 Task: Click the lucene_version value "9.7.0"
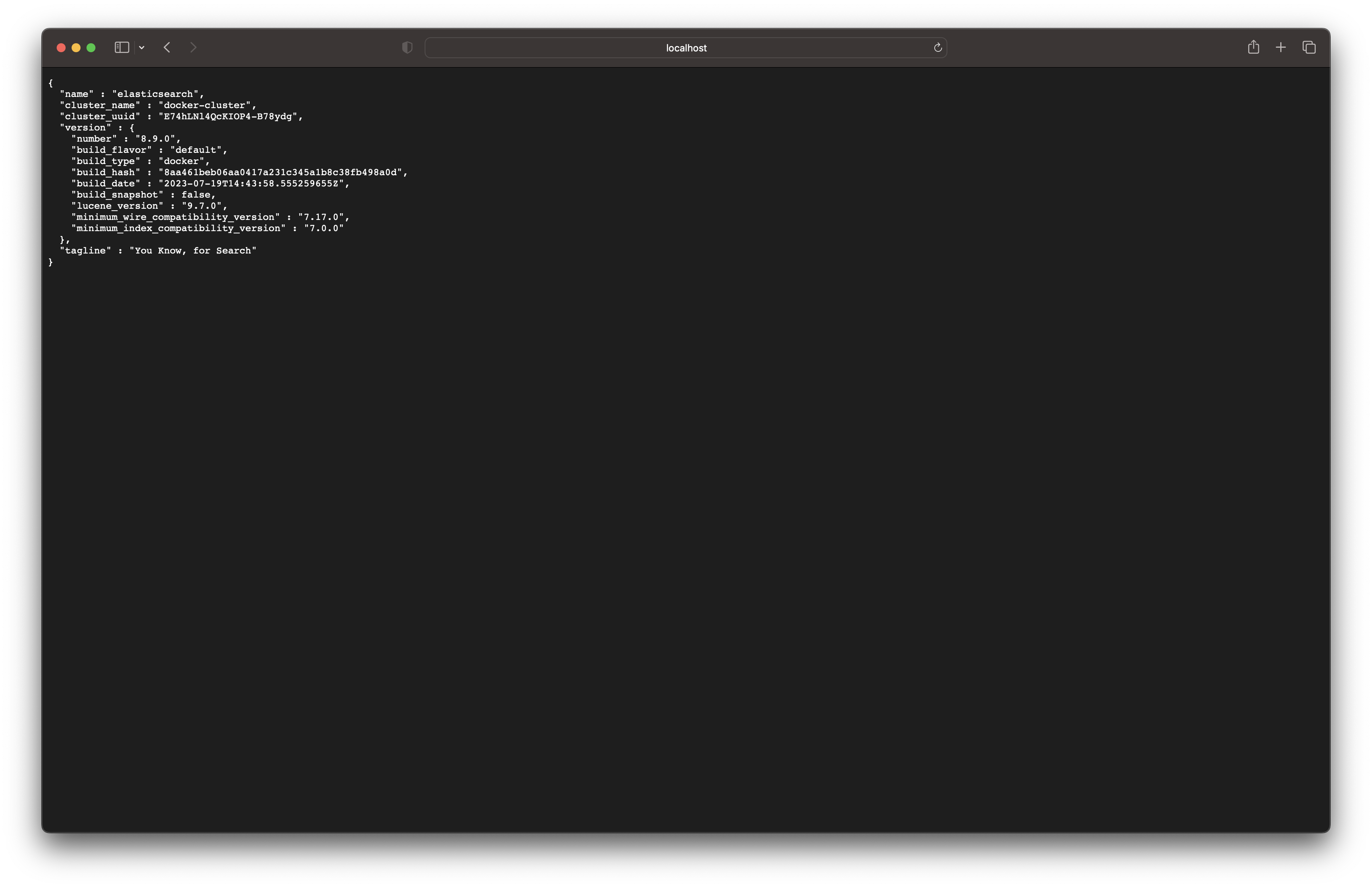(202, 206)
